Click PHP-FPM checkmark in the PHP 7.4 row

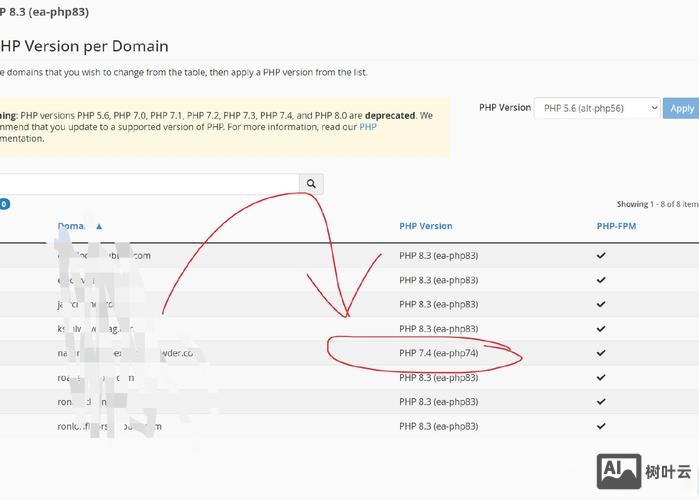(601, 353)
